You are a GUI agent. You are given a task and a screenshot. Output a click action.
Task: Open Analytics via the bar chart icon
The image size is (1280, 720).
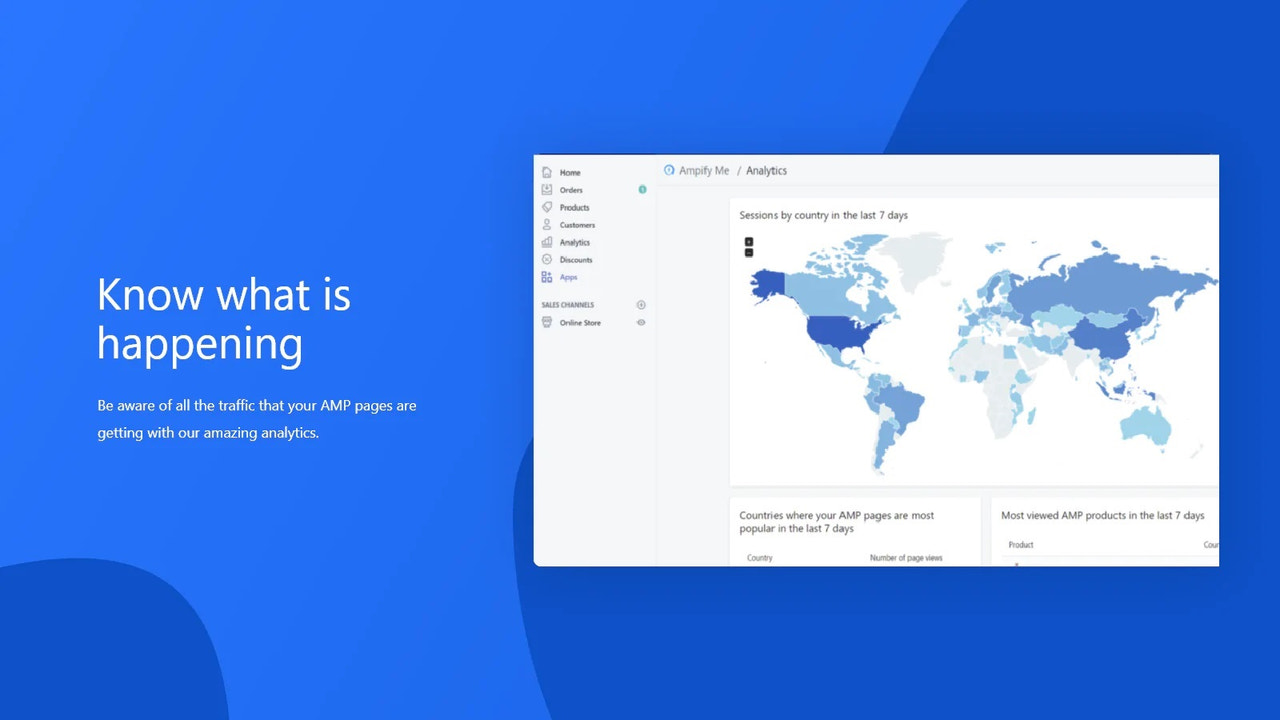[547, 242]
